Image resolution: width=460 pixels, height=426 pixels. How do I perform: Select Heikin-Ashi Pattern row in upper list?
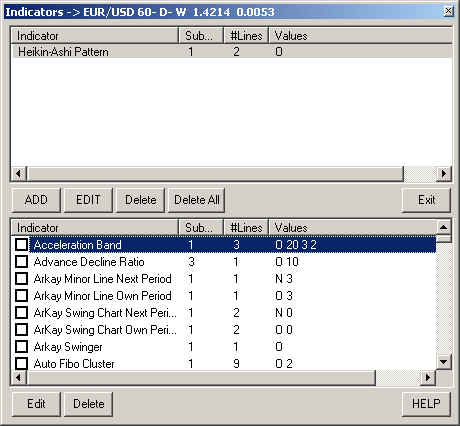[232, 52]
